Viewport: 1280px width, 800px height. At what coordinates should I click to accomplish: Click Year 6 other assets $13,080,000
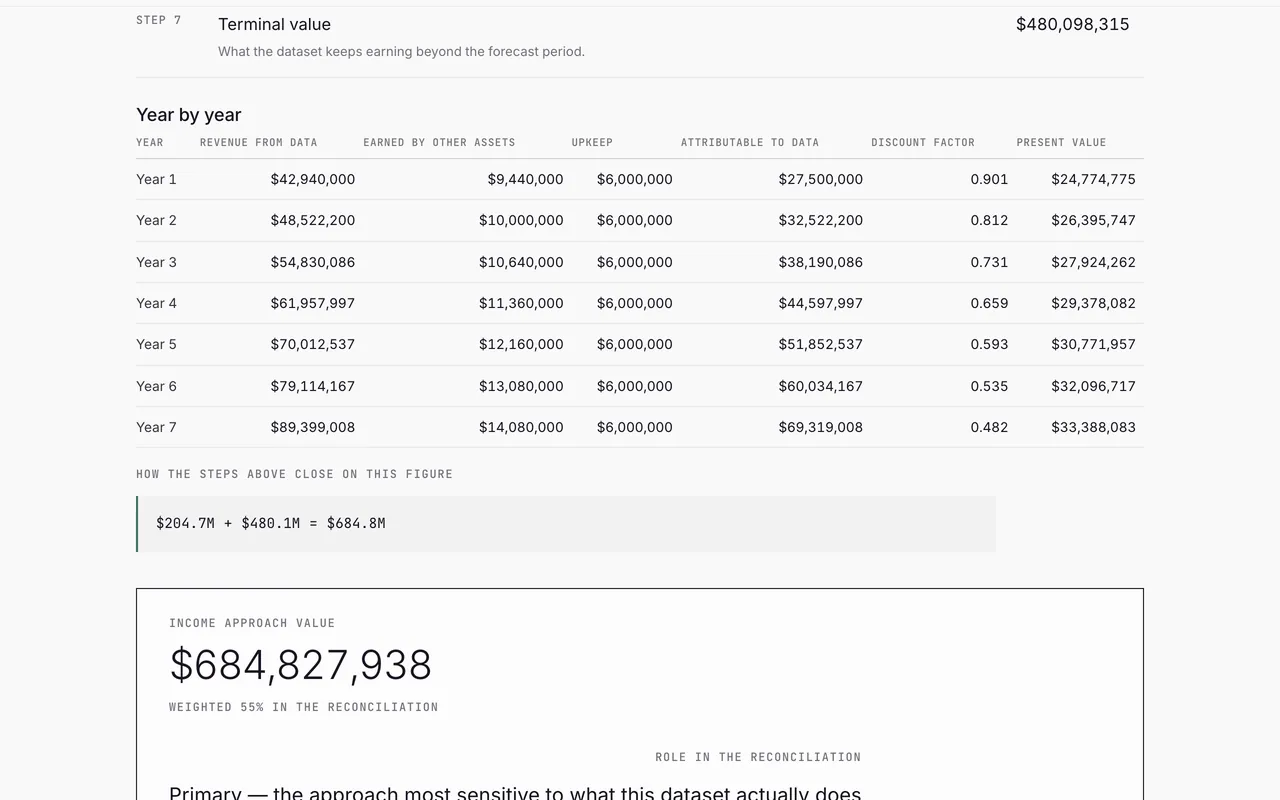click(x=521, y=386)
